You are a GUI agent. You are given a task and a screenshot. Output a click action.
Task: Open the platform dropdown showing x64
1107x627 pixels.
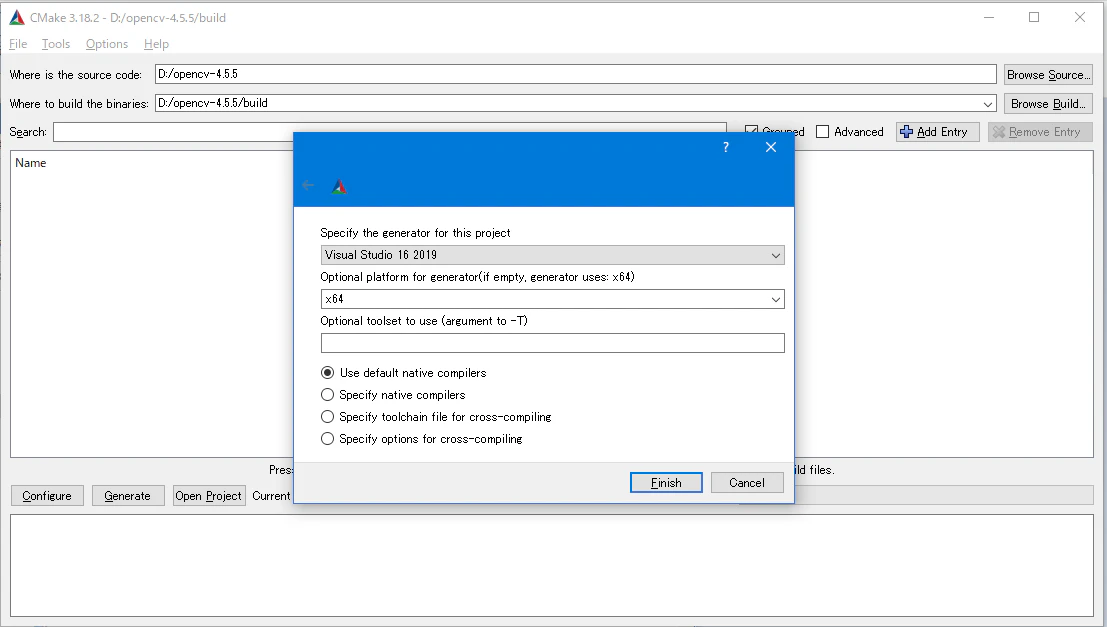click(552, 299)
